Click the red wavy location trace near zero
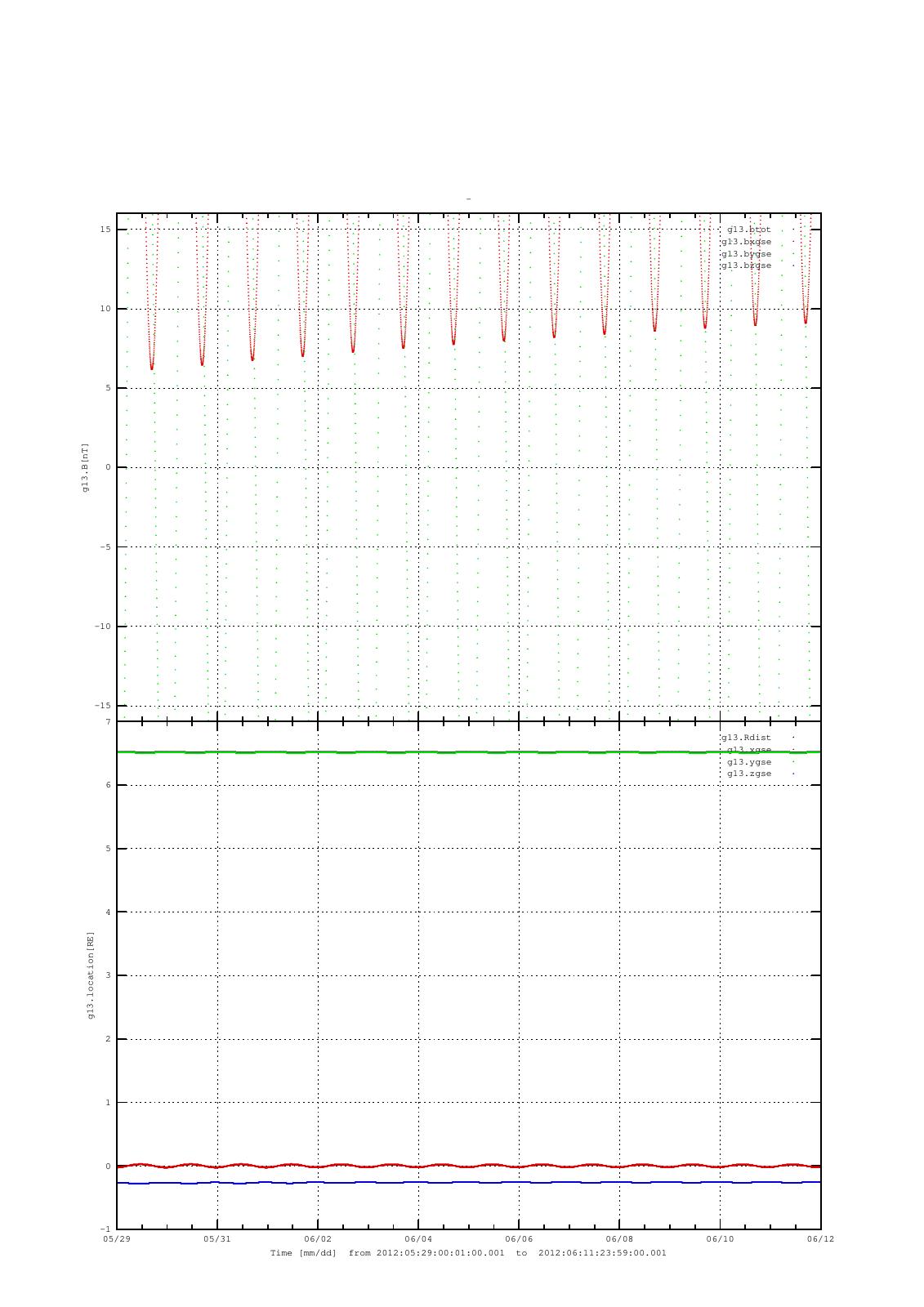The height and width of the screenshot is (1307, 924). click(468, 1166)
